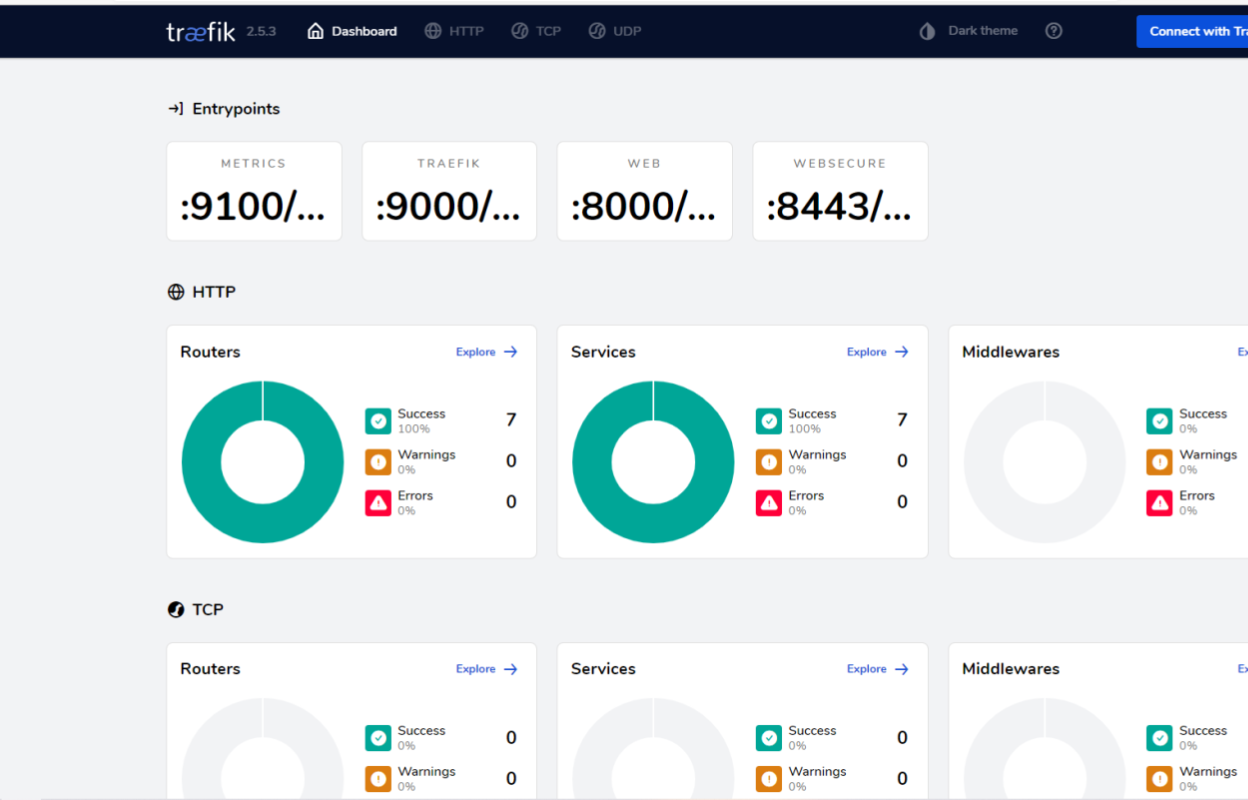
Task: Click the globe icon beside HTTP section heading
Action: (176, 292)
